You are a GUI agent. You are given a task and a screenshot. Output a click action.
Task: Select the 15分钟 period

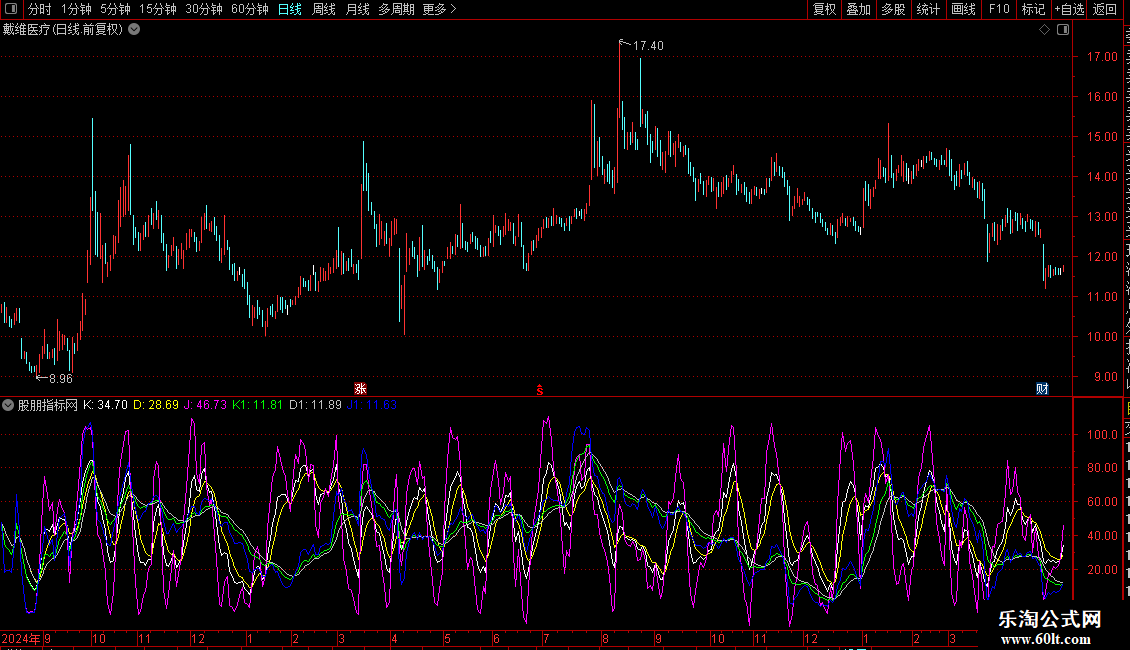pyautogui.click(x=157, y=9)
